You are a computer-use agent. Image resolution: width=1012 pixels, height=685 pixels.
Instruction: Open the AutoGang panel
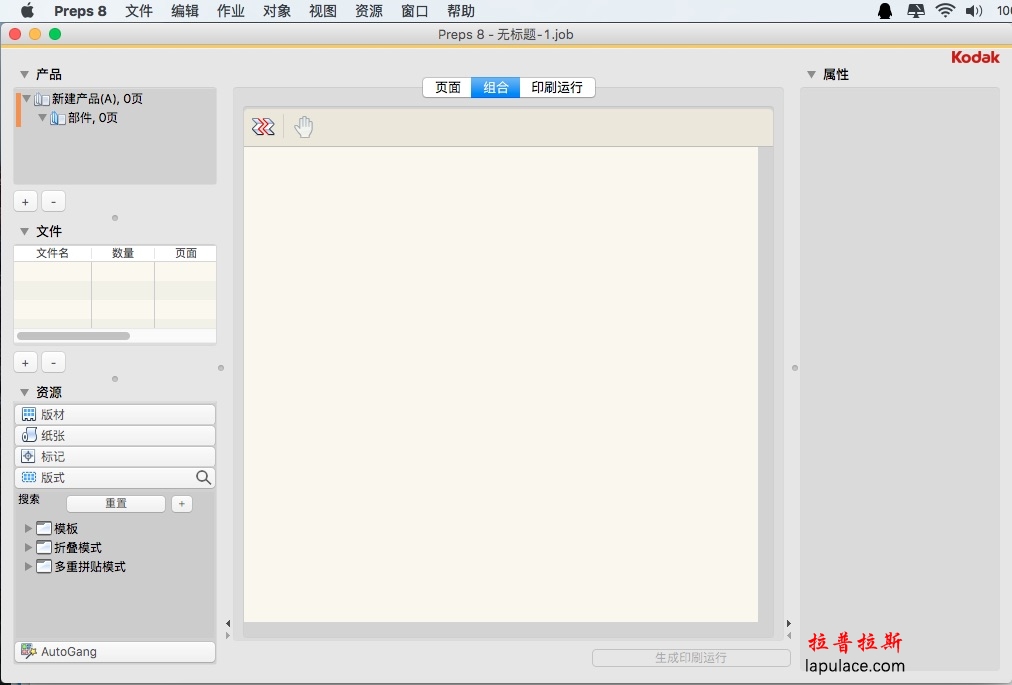pyautogui.click(x=115, y=652)
